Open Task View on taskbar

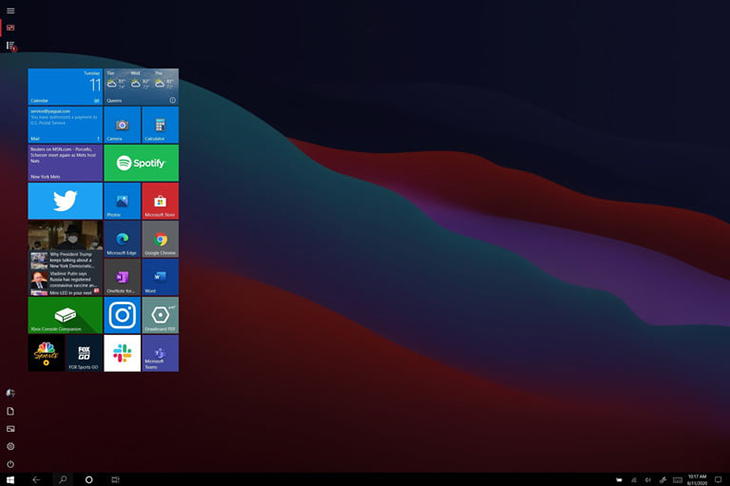115,479
